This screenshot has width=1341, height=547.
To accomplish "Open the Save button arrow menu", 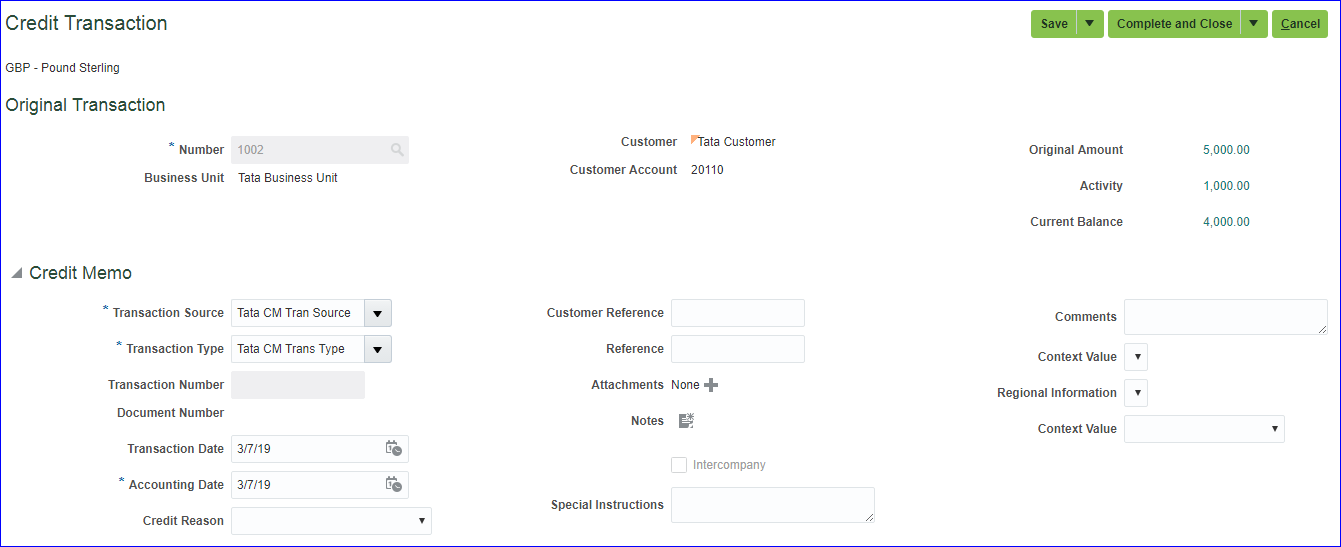I will click(x=1090, y=24).
